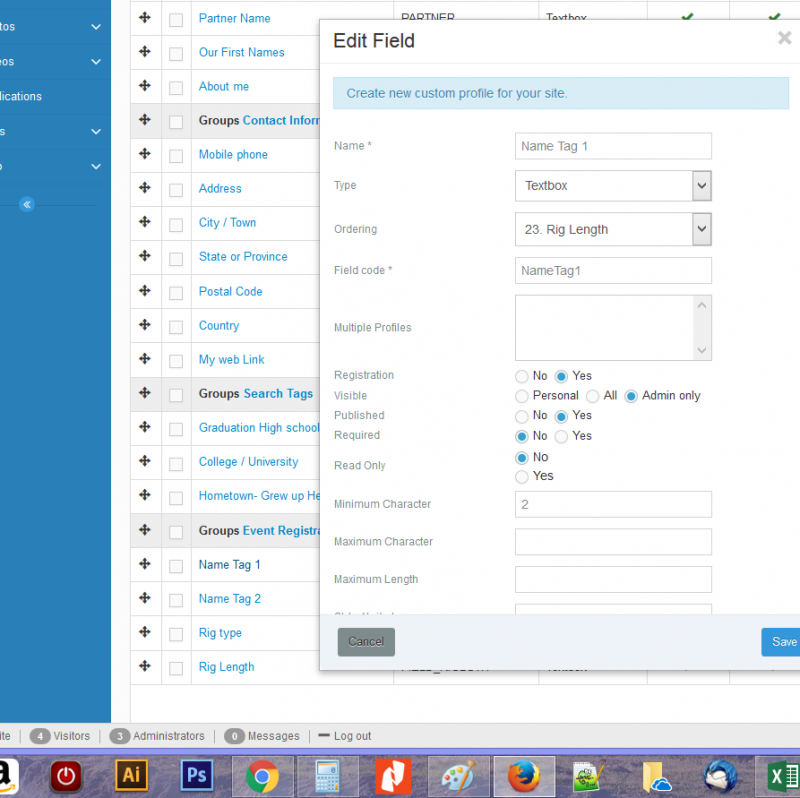Screen dimensions: 800x798
Task: Click the drag handle beside Mobile phone
Action: pyautogui.click(x=145, y=154)
